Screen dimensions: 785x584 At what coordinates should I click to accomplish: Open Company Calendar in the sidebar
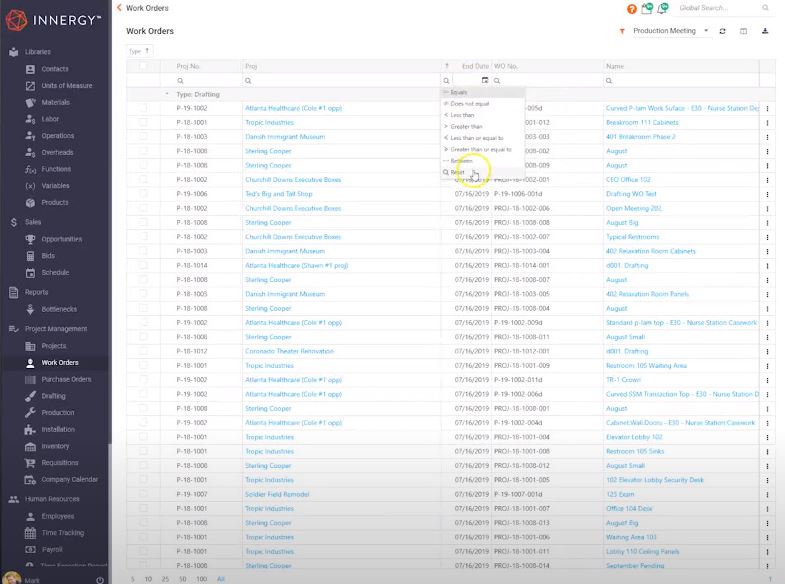coord(70,479)
